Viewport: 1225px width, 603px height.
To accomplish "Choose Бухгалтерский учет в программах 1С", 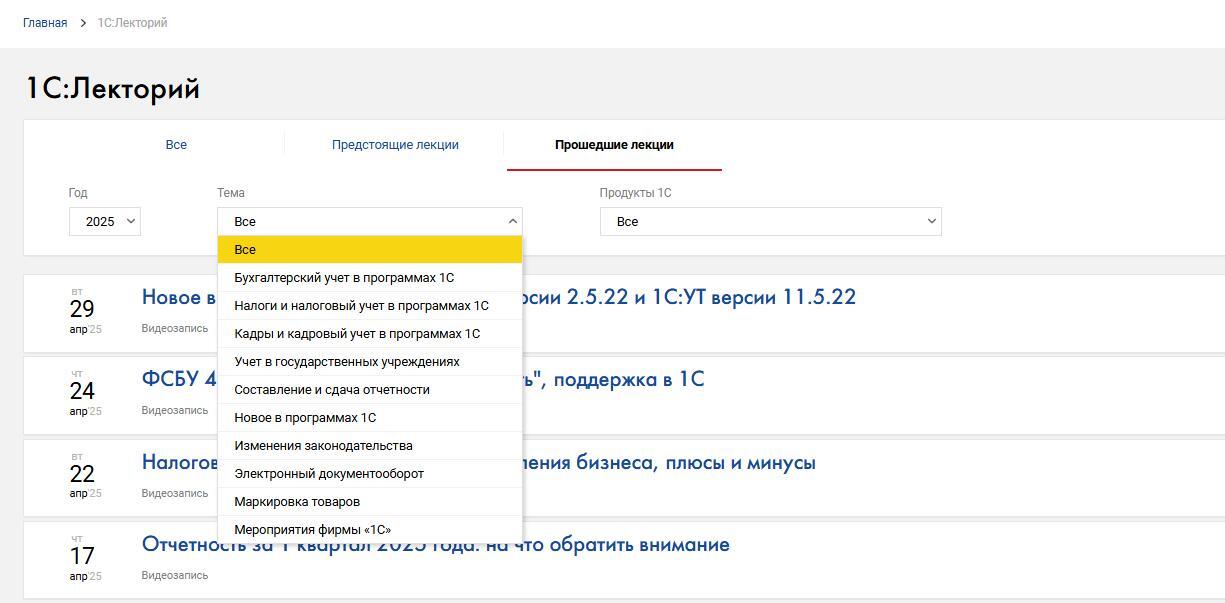I will coord(370,278).
